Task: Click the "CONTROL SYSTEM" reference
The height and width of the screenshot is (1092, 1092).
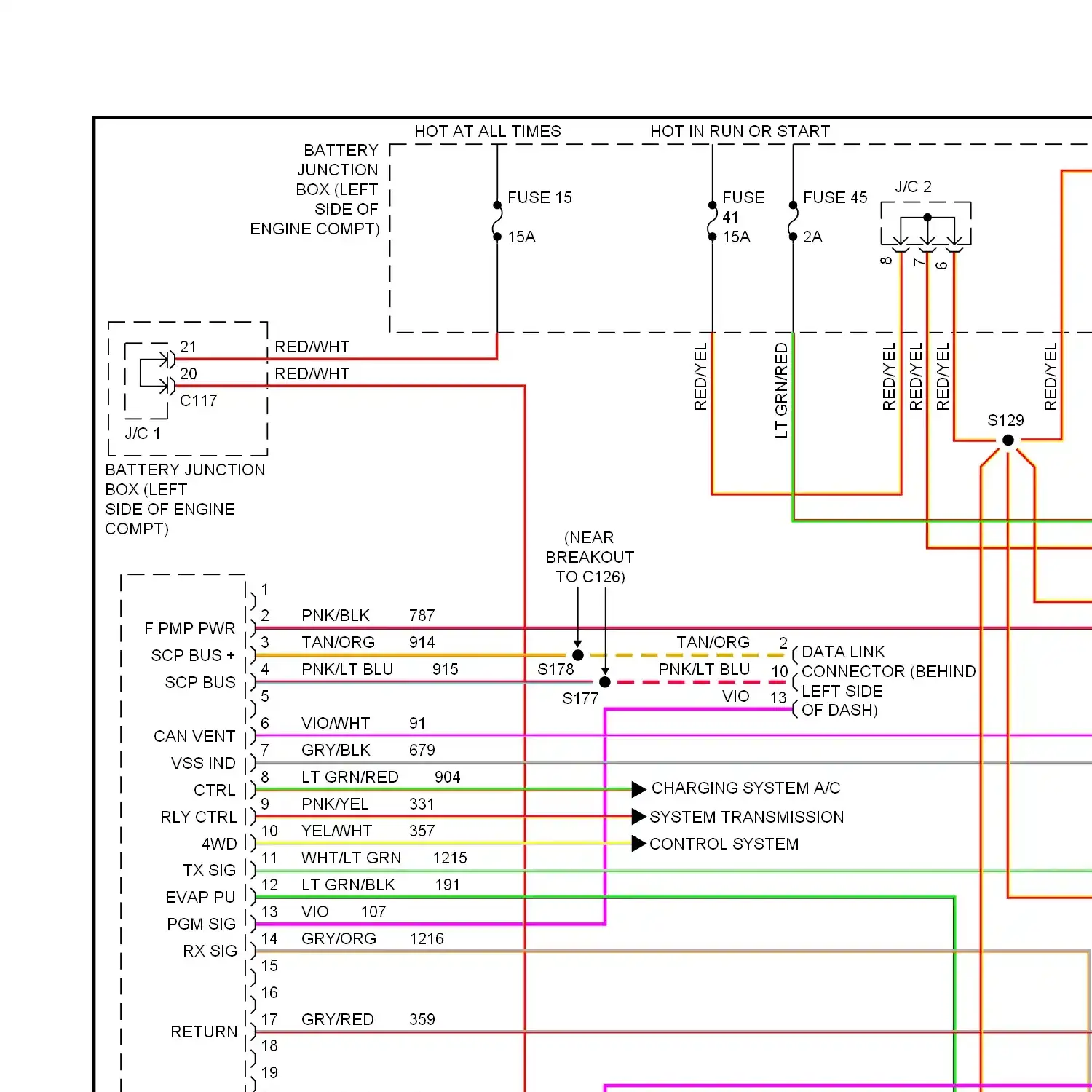Action: point(724,844)
